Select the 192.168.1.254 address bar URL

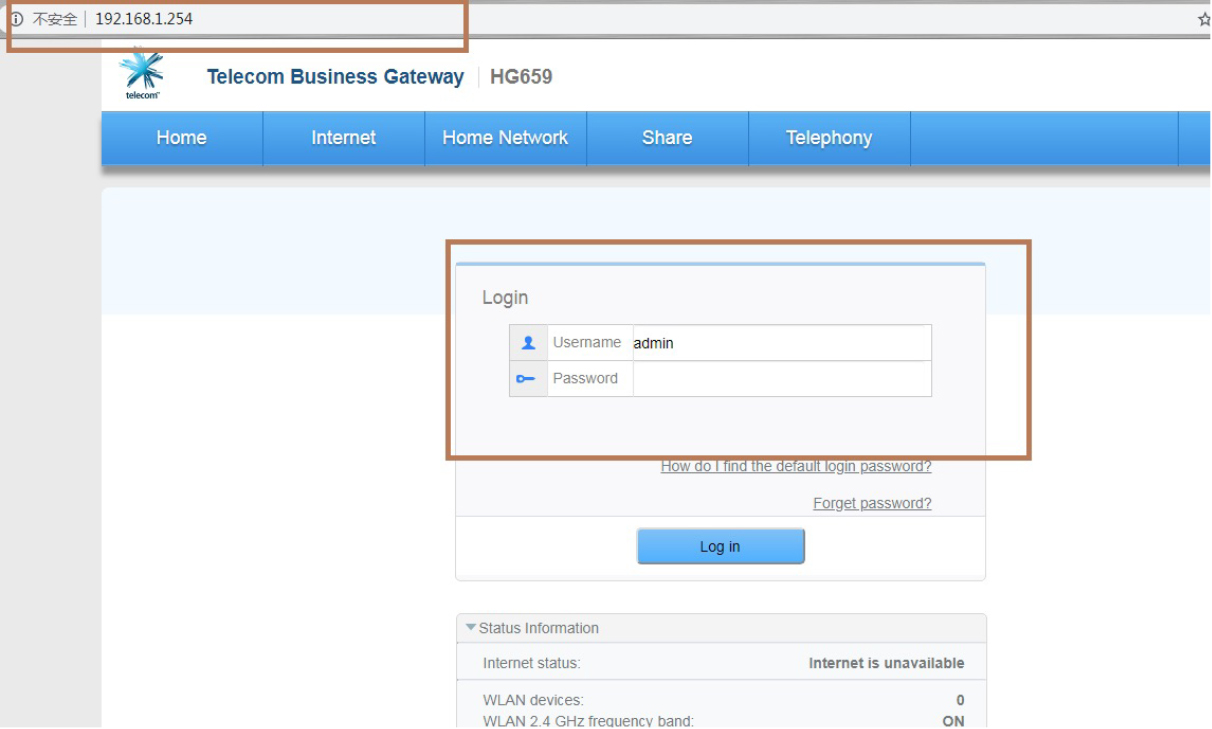tap(144, 19)
